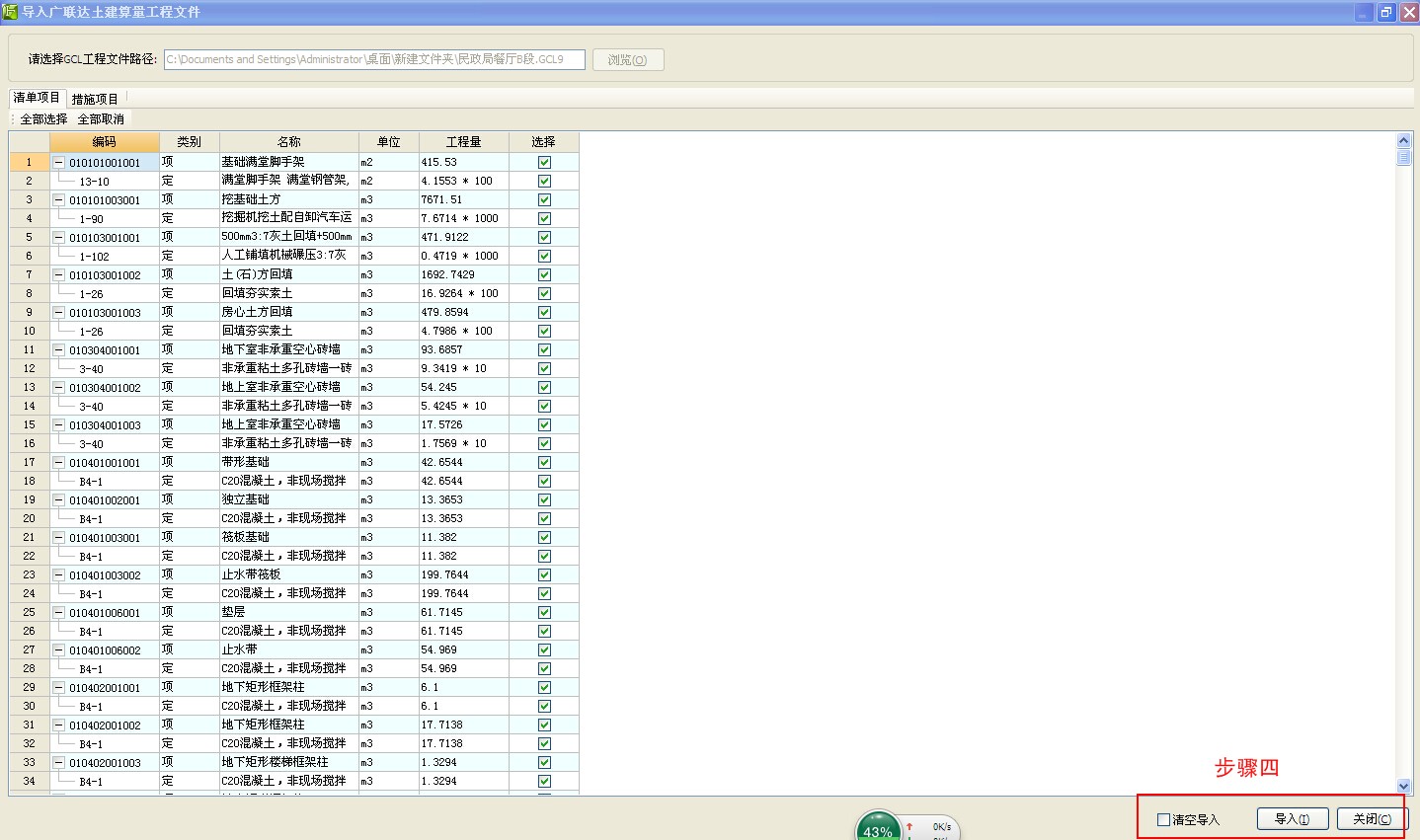Click the scrollbar down arrow
Viewport: 1420px width, 840px height.
1404,787
